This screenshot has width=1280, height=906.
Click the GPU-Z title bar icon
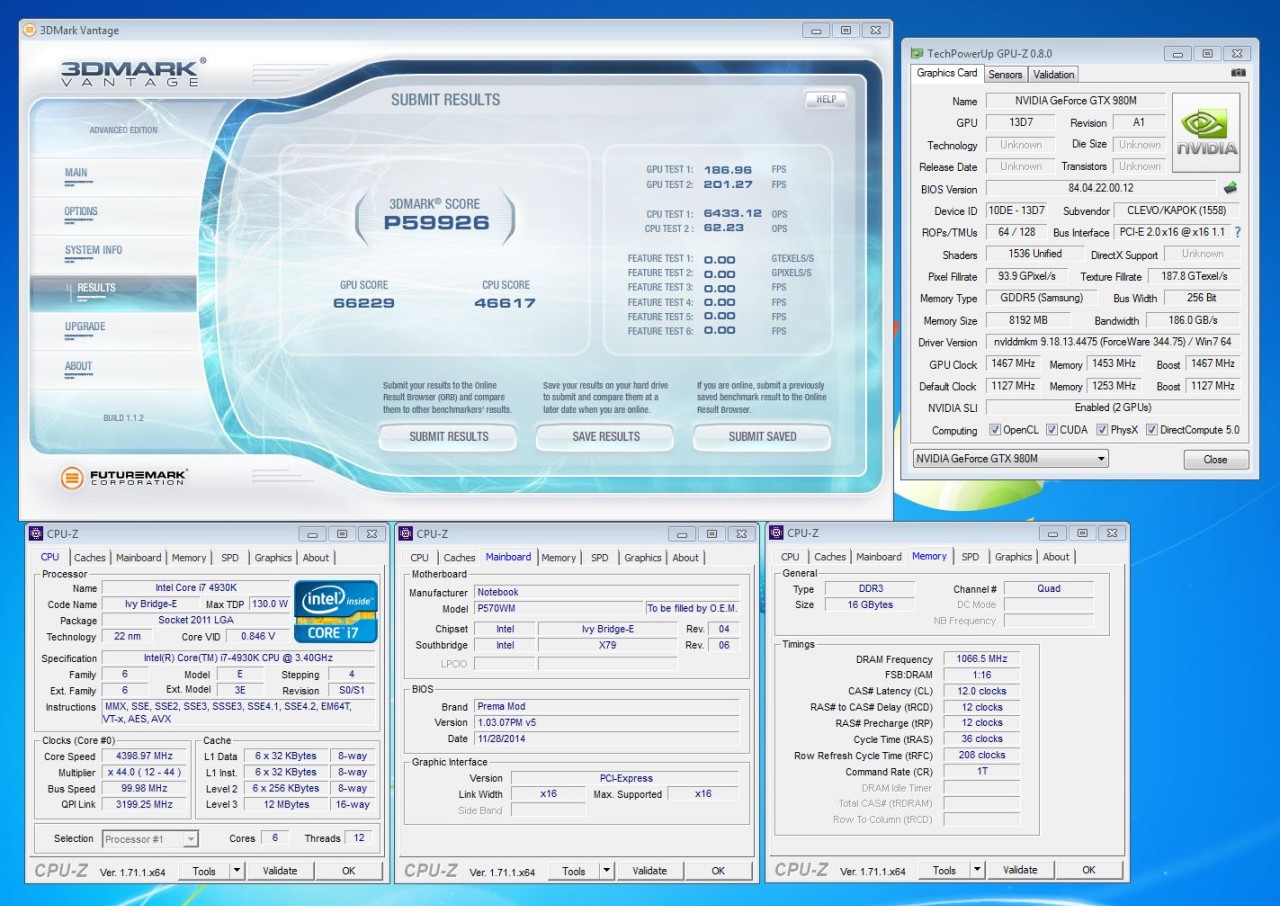[x=917, y=53]
